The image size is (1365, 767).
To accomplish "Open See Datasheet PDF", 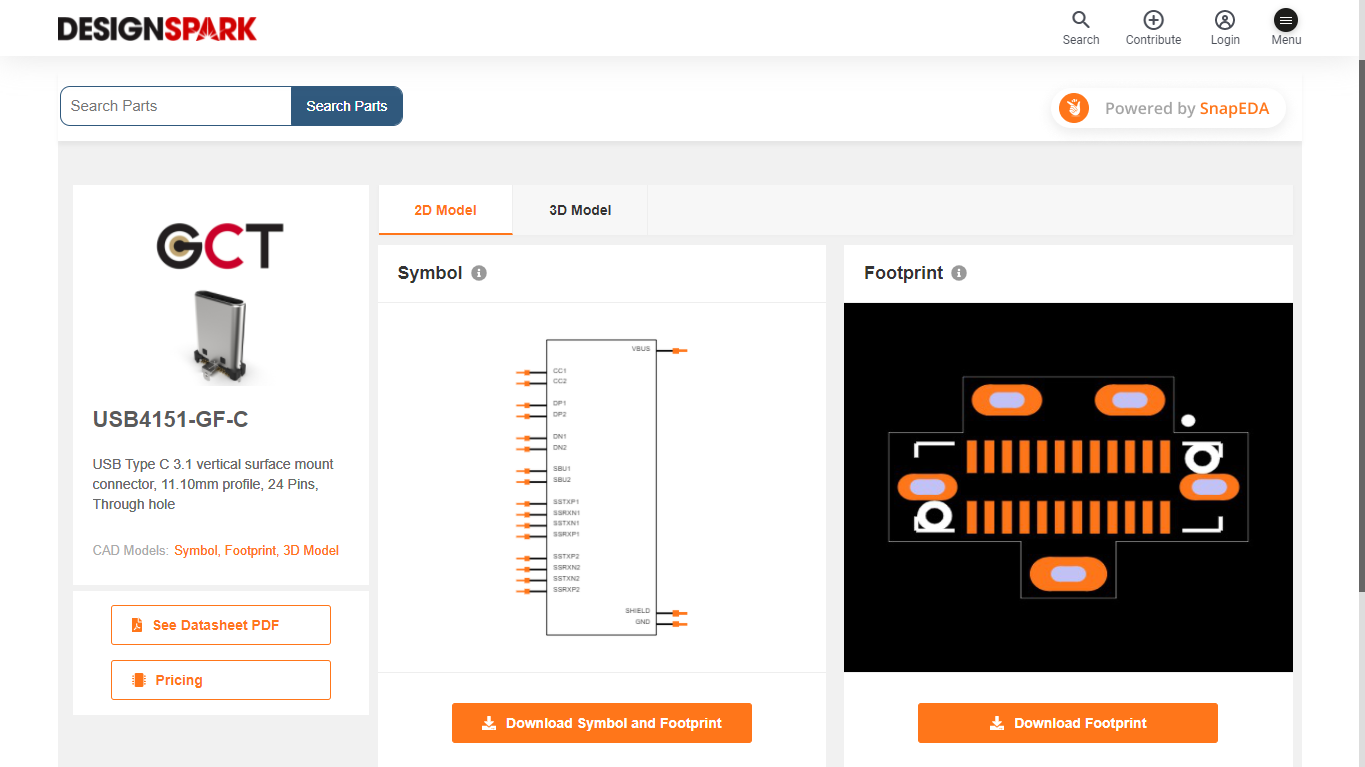I will point(221,625).
